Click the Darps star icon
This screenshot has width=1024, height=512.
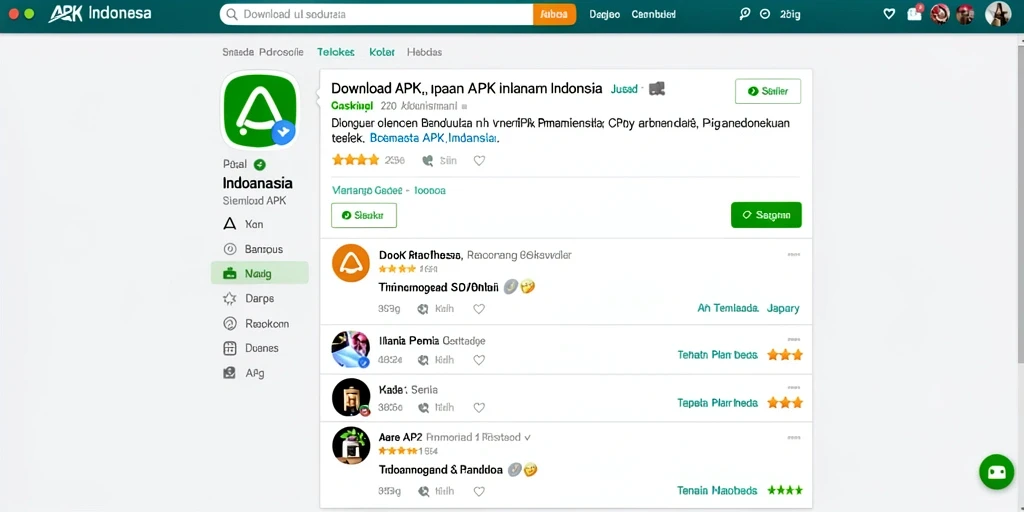click(229, 298)
